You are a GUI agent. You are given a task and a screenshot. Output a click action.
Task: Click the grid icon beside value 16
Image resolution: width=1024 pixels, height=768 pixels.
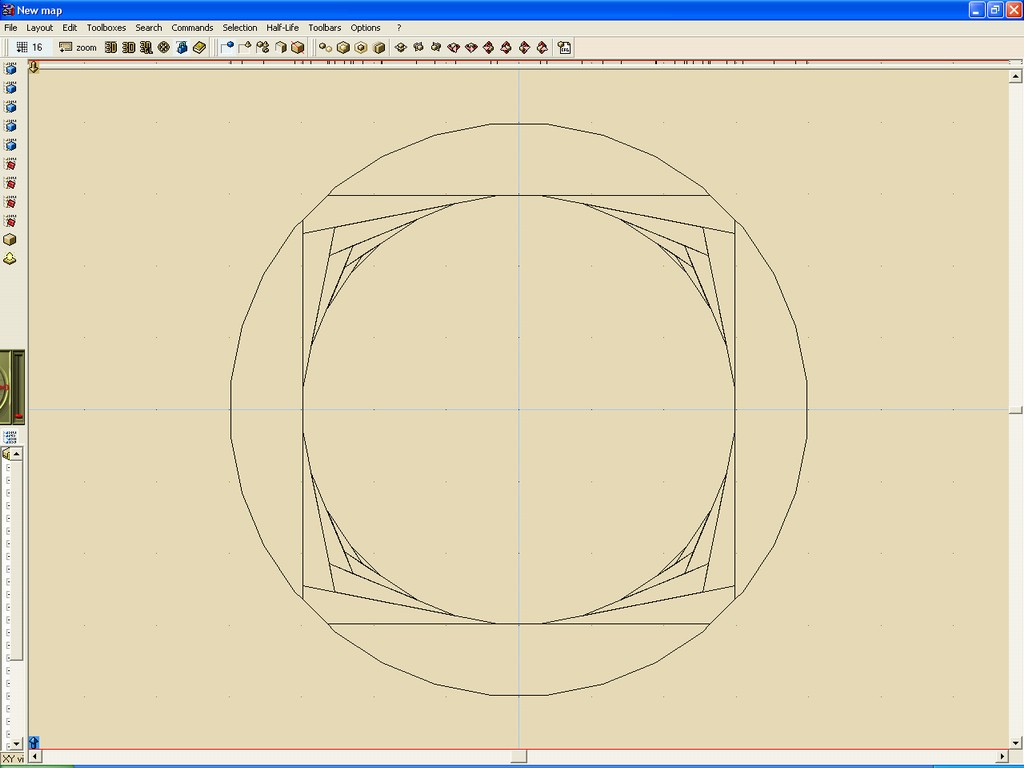coord(22,47)
